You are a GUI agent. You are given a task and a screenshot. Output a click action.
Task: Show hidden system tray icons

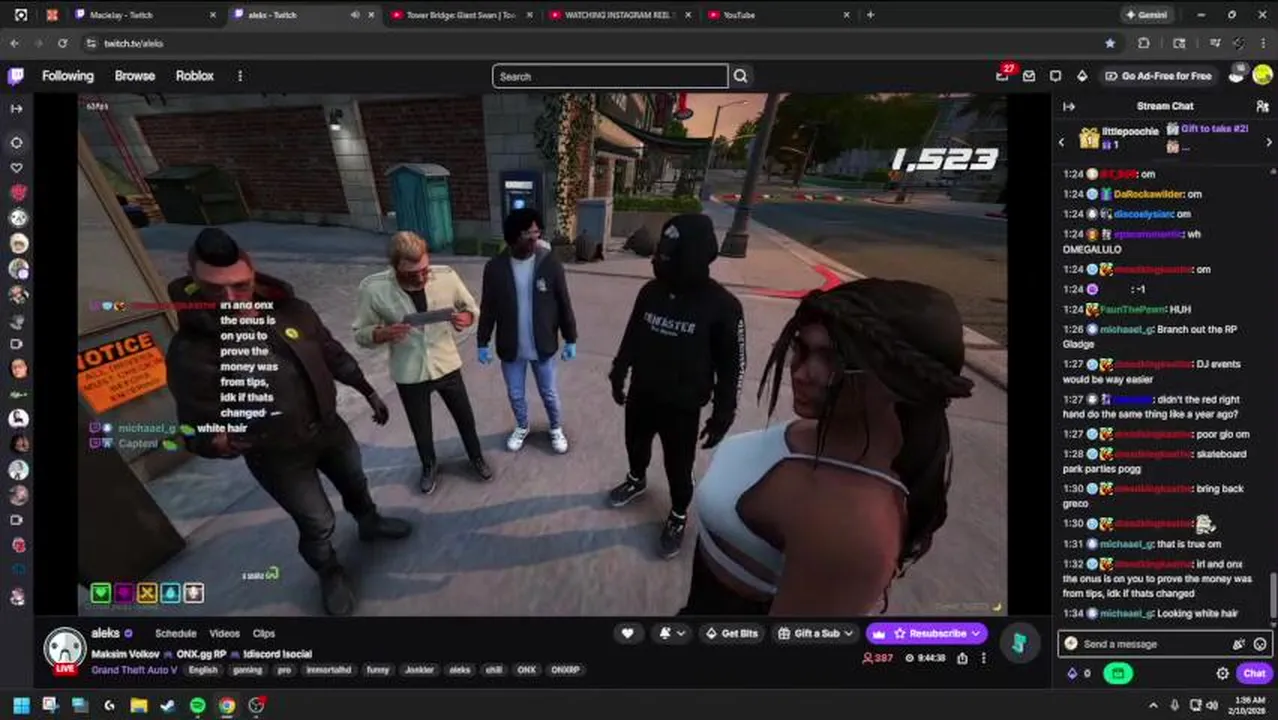pos(1152,705)
